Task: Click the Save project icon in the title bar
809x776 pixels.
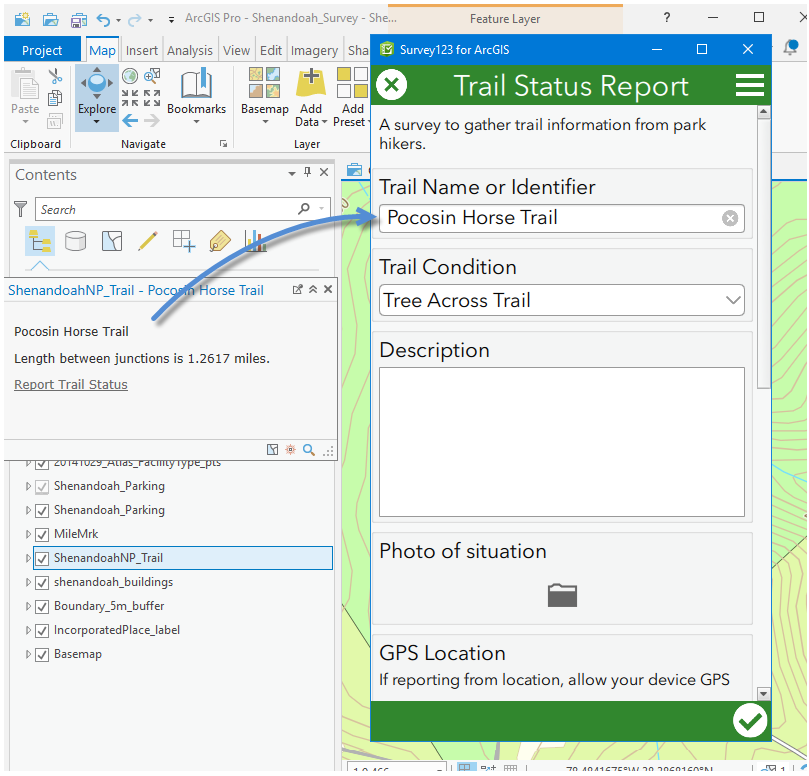Action: [x=78, y=20]
